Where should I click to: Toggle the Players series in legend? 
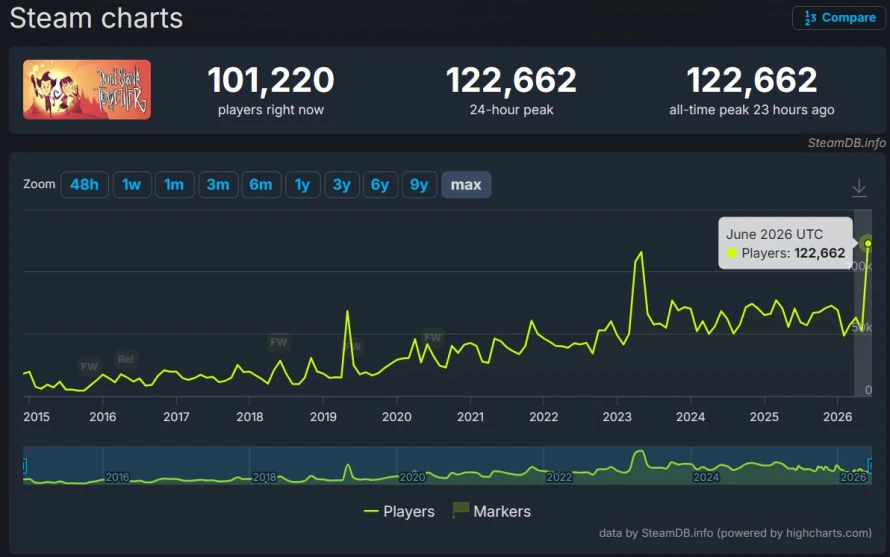tap(399, 512)
